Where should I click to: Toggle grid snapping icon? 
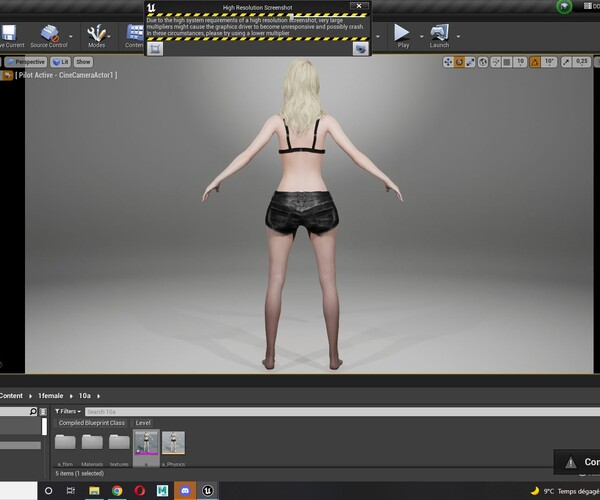point(507,62)
